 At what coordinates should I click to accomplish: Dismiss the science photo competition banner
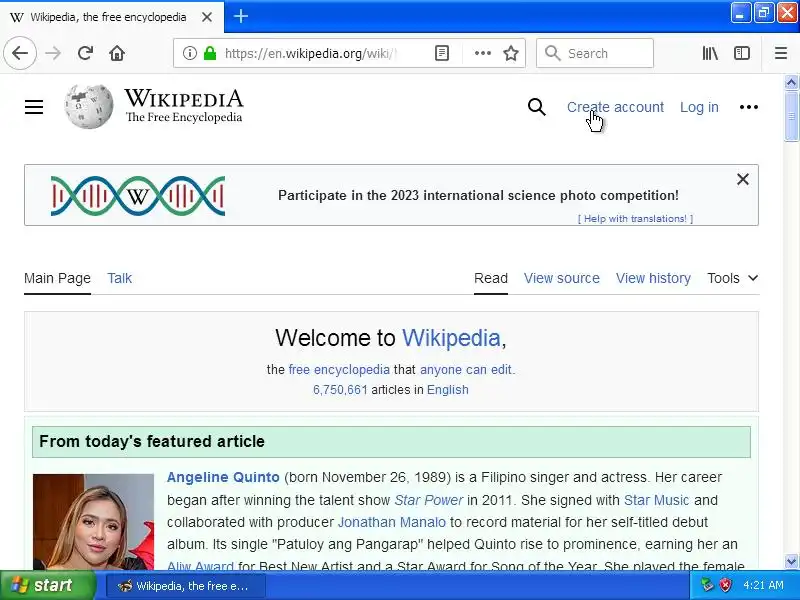coord(743,179)
